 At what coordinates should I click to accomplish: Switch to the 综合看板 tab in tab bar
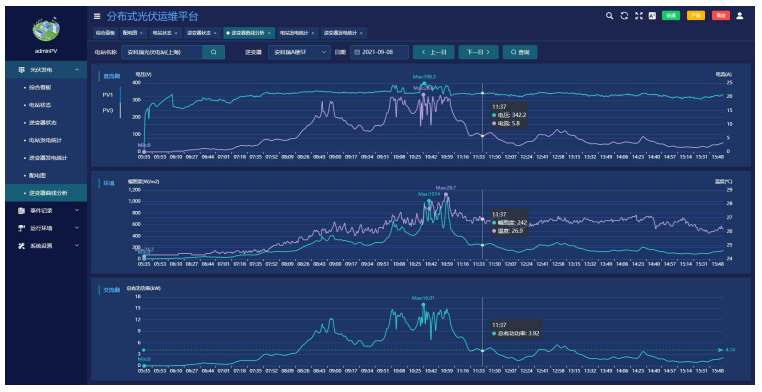[105, 33]
